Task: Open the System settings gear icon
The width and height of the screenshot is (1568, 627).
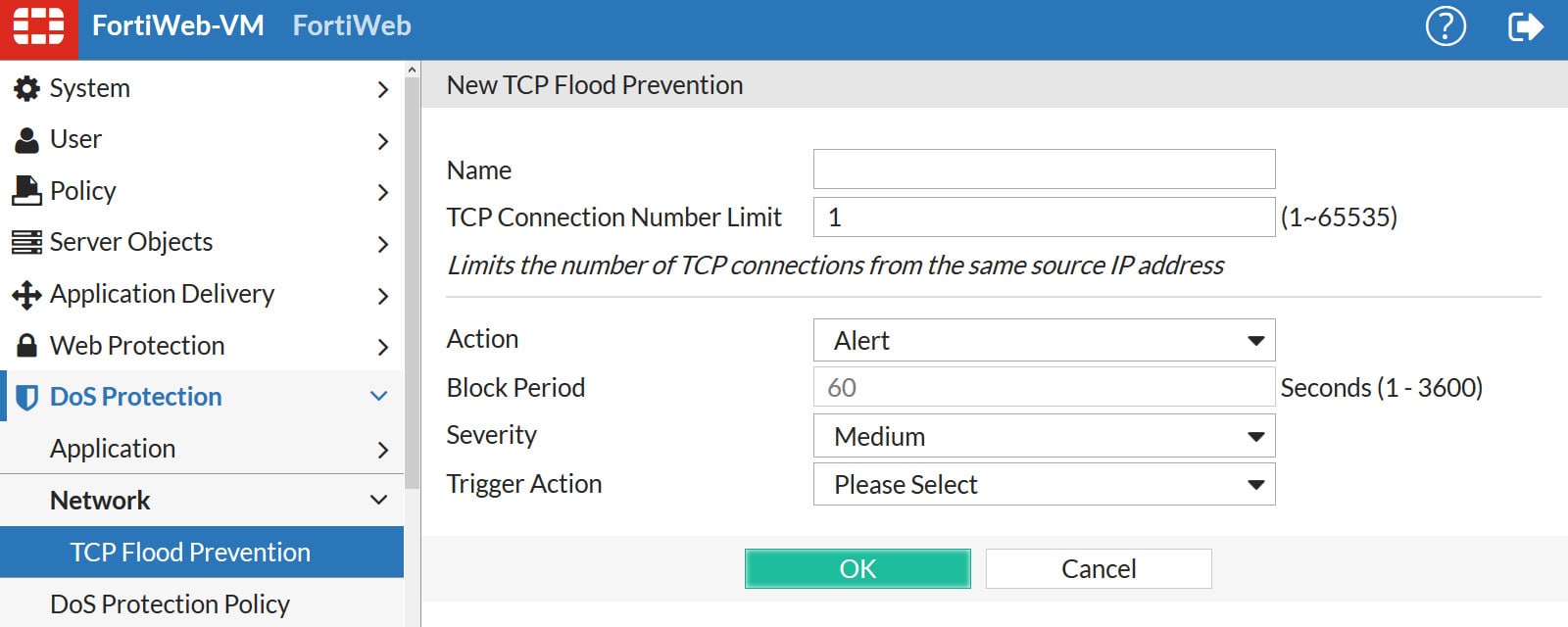Action: coord(27,87)
